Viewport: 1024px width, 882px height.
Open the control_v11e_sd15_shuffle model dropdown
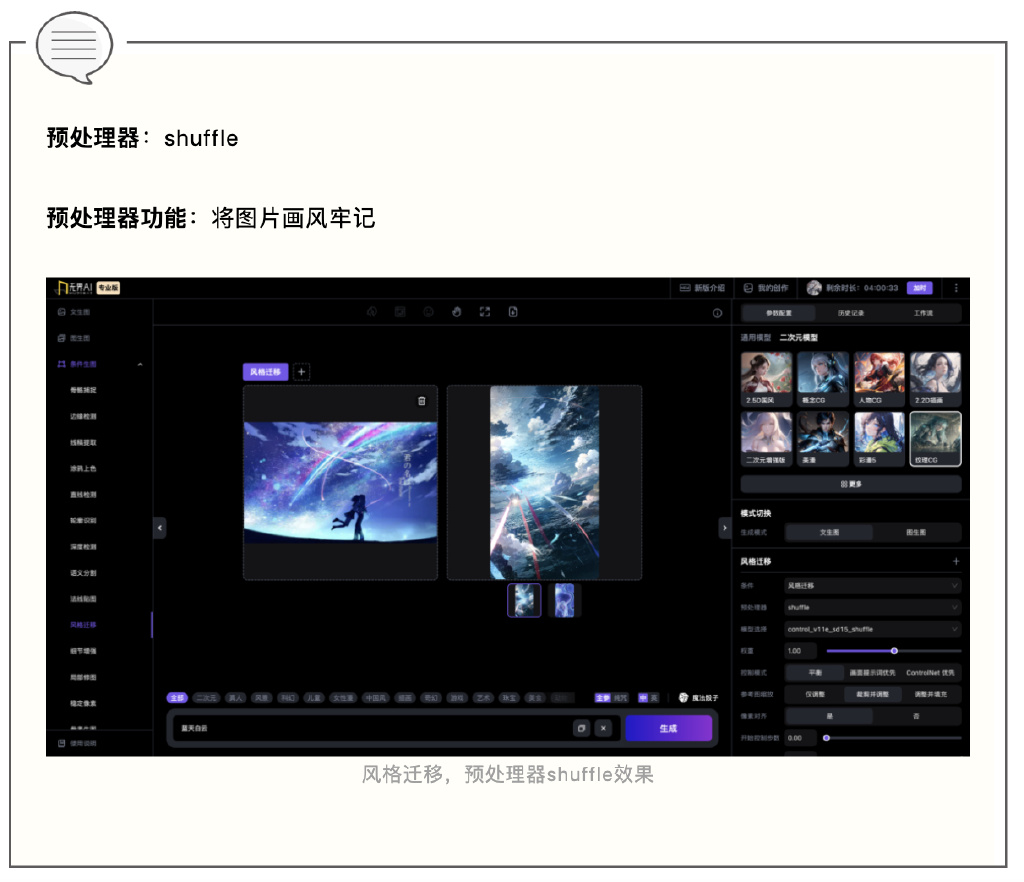(872, 629)
